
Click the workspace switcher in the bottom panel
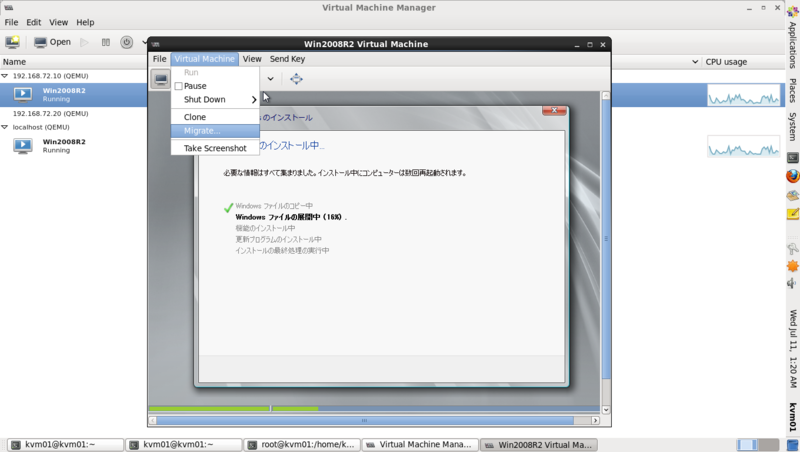(758, 445)
